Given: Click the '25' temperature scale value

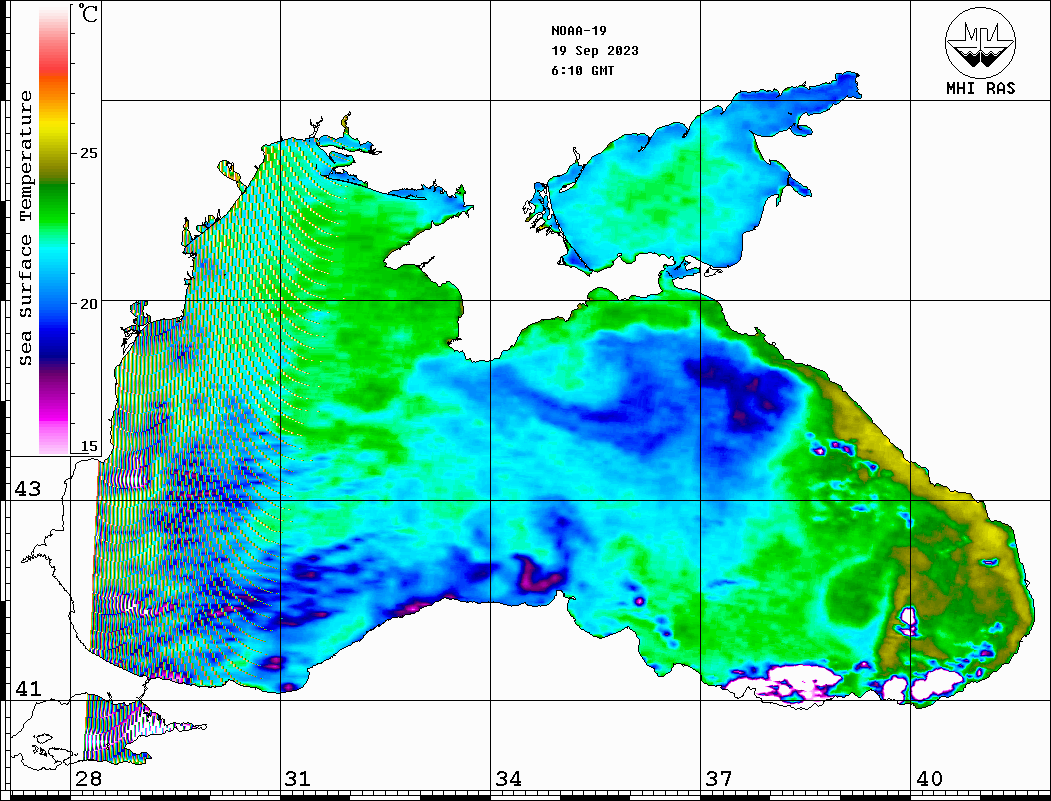Looking at the screenshot, I should [88, 153].
